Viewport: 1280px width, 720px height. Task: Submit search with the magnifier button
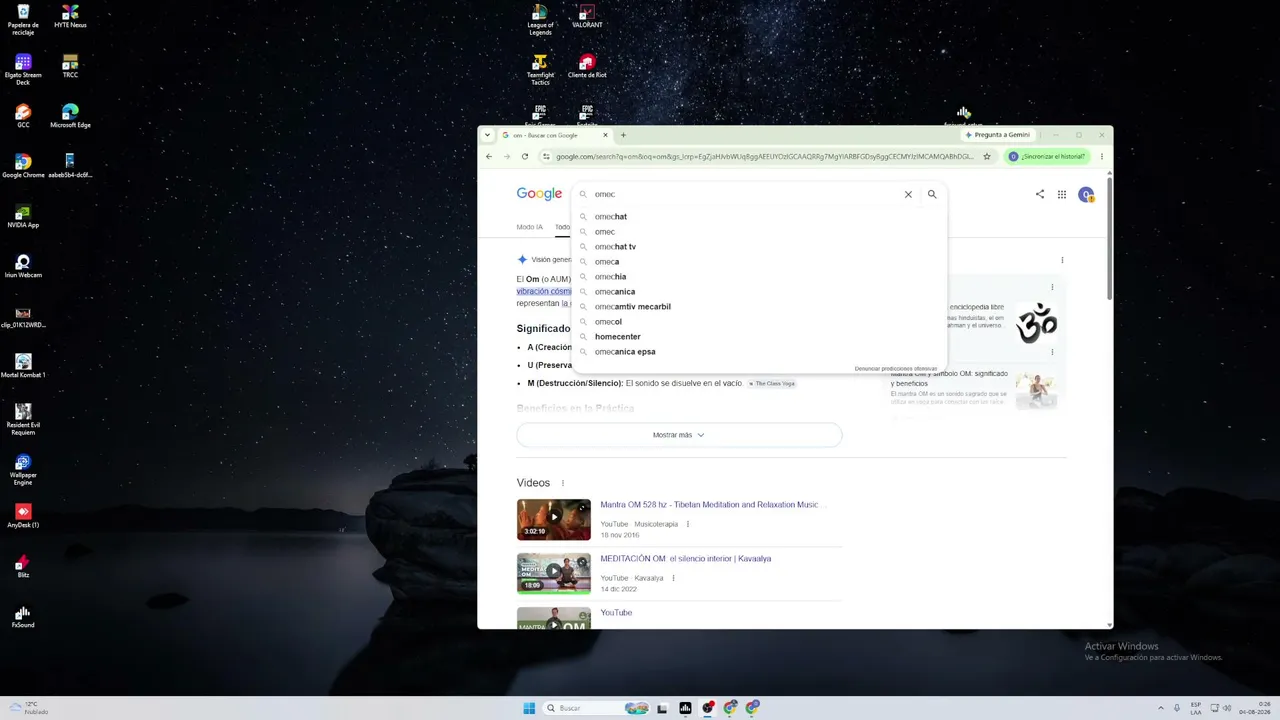[x=932, y=194]
